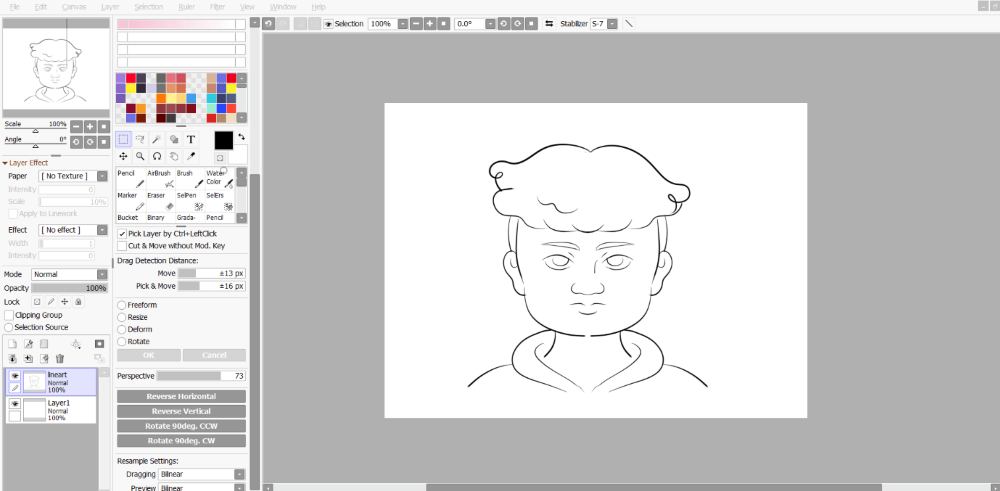
Task: Click Undo in canvas toolbar
Action: click(268, 24)
